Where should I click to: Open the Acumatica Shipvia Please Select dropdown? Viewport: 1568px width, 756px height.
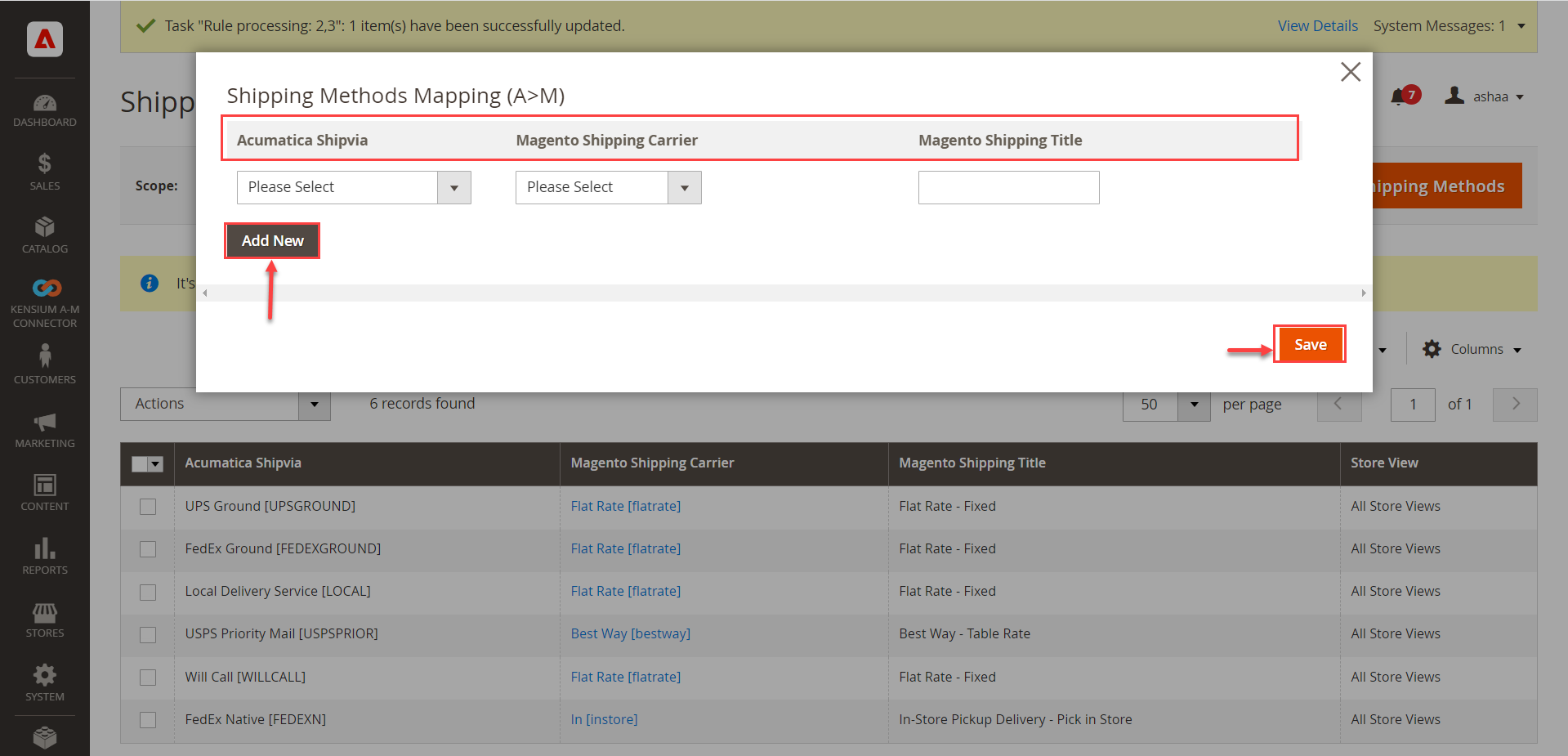[353, 187]
